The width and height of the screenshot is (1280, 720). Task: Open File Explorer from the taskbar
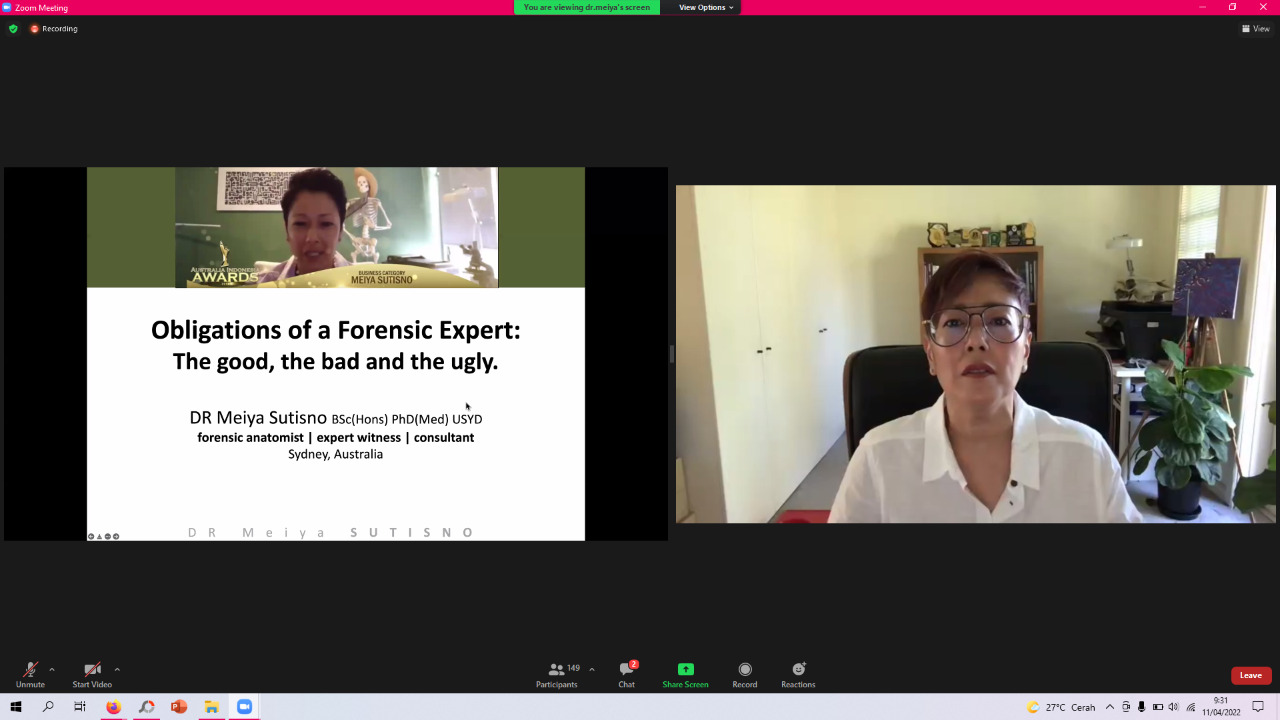212,707
